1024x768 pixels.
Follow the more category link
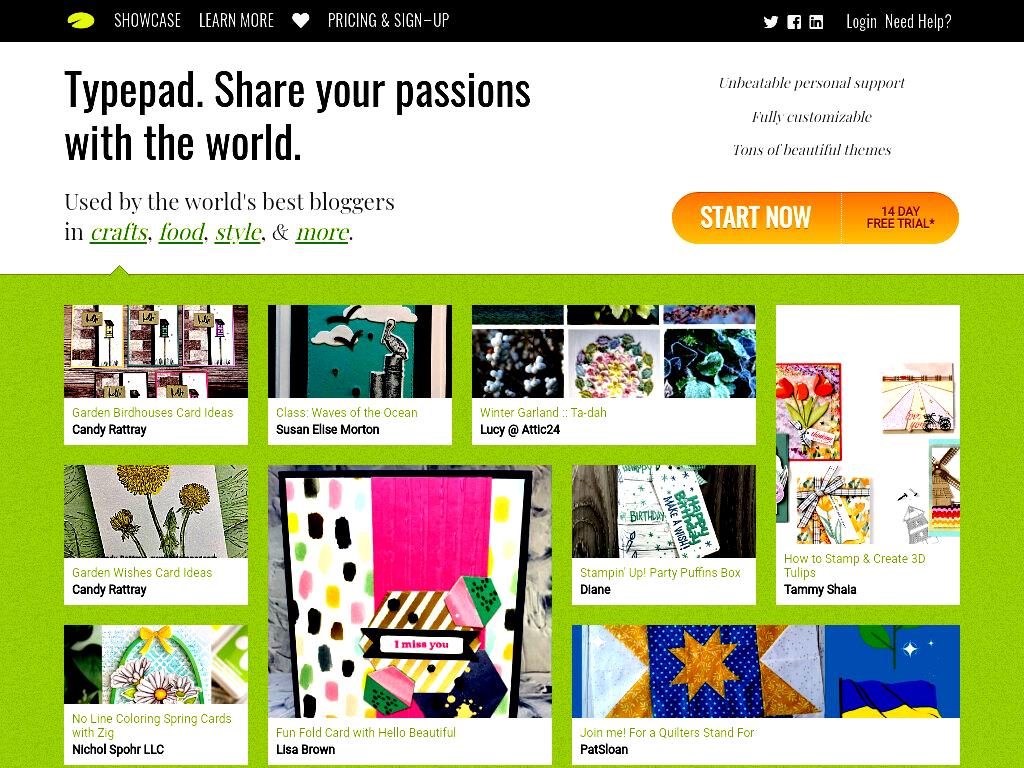click(x=322, y=232)
